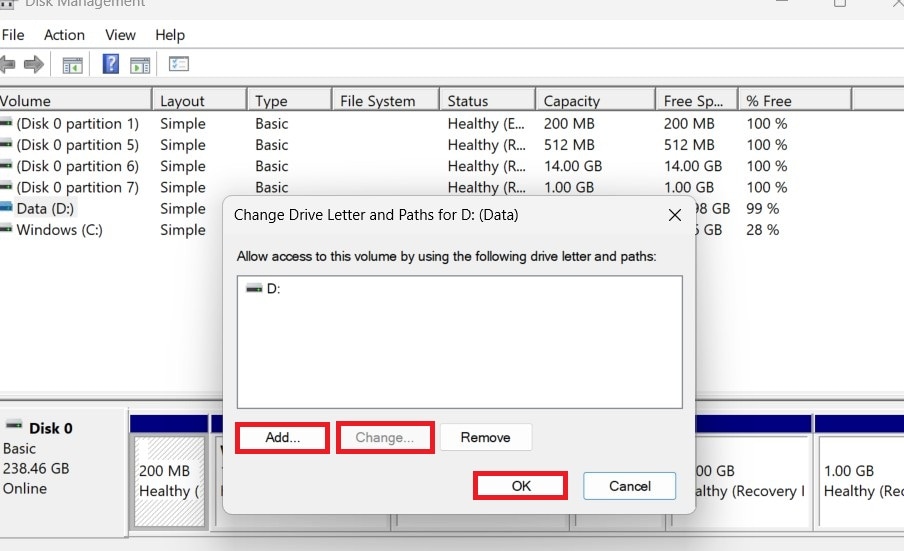Sort by % Free column header
The height and width of the screenshot is (551, 904).
[794, 101]
